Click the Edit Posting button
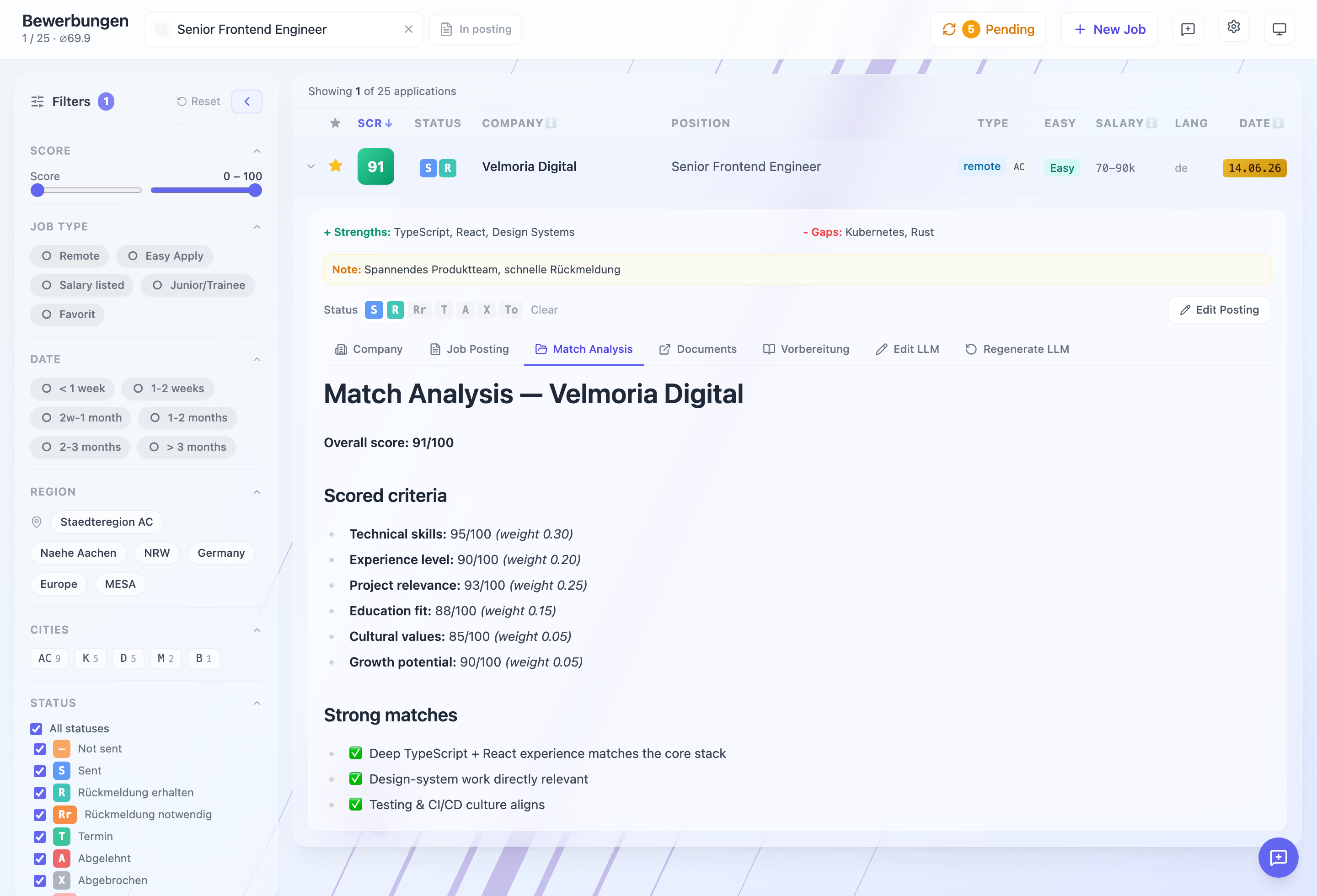Screen dimensions: 1317x896 pyautogui.click(x=1219, y=310)
